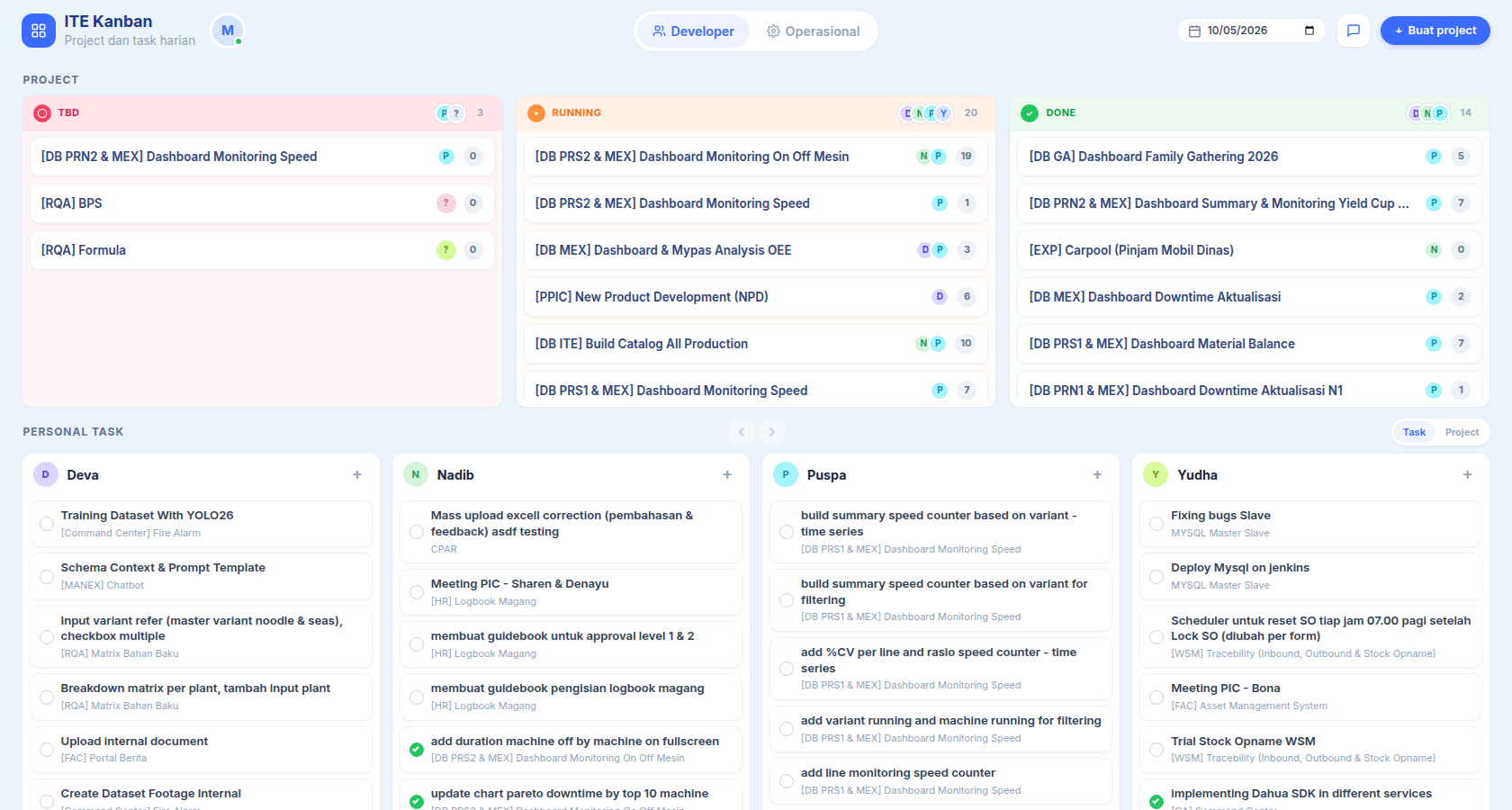Go to next personal task page
This screenshot has width=1512, height=810.
click(x=772, y=432)
